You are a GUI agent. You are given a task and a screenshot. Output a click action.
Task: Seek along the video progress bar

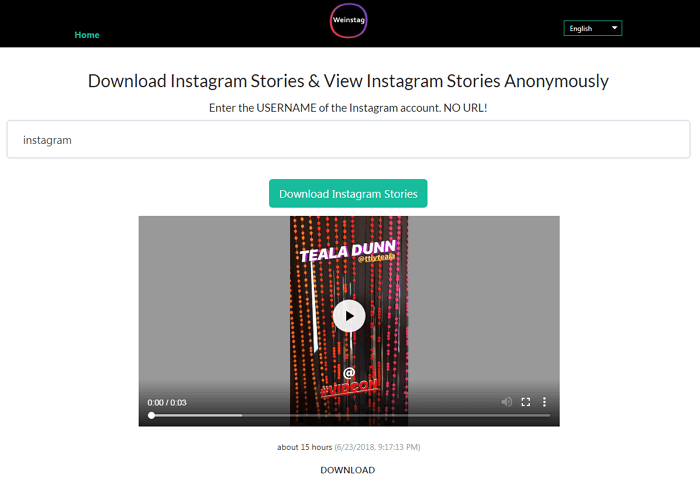(x=351, y=415)
